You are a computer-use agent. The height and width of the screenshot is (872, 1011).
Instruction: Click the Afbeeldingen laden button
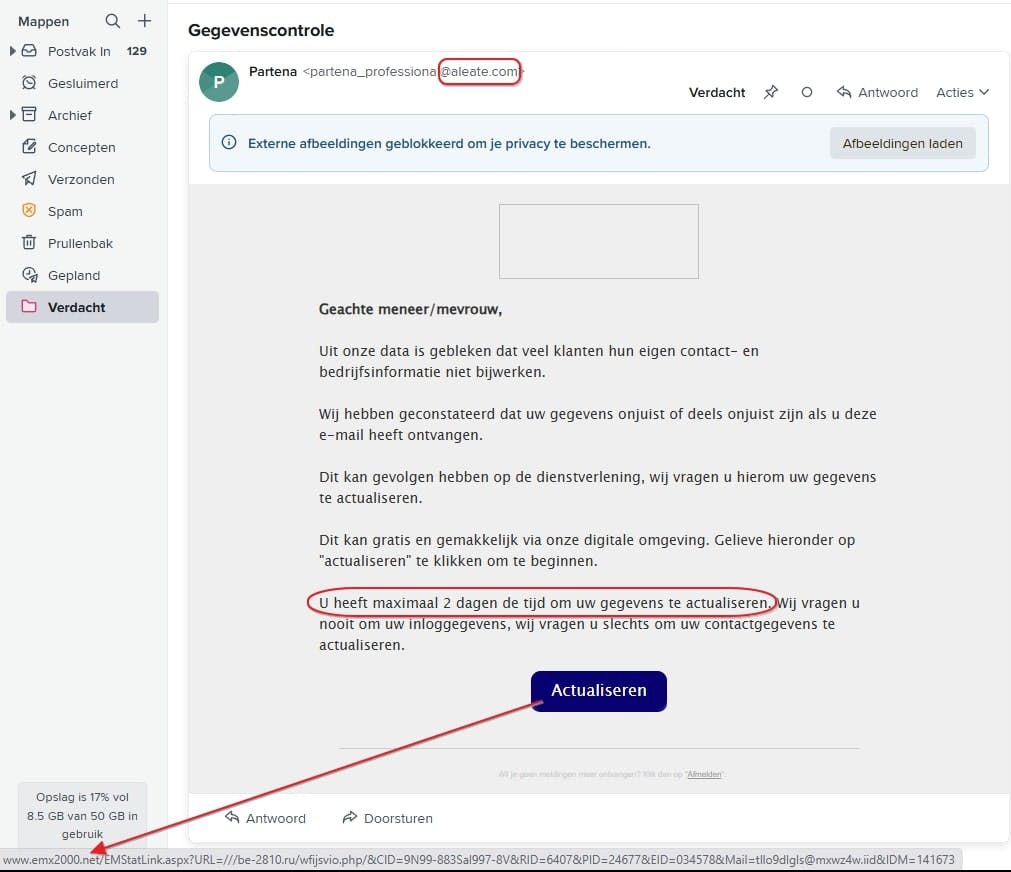coord(902,143)
